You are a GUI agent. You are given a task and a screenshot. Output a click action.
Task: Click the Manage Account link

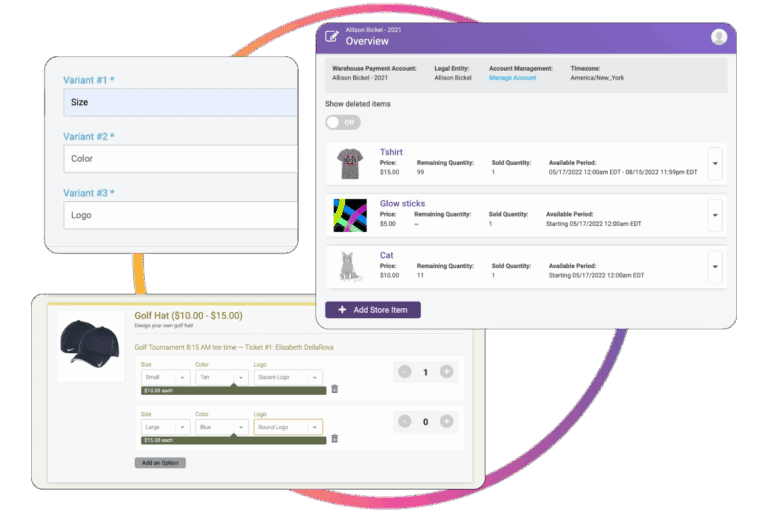512,78
